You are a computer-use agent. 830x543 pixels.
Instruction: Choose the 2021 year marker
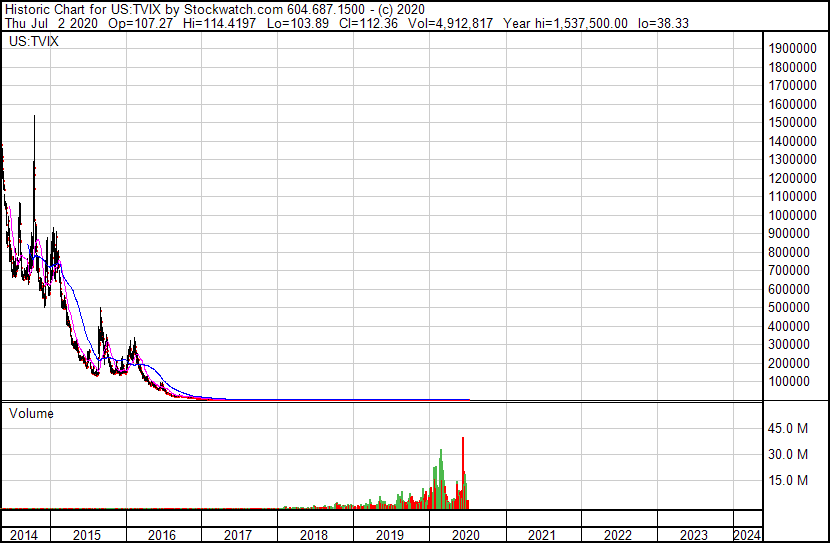(x=542, y=535)
